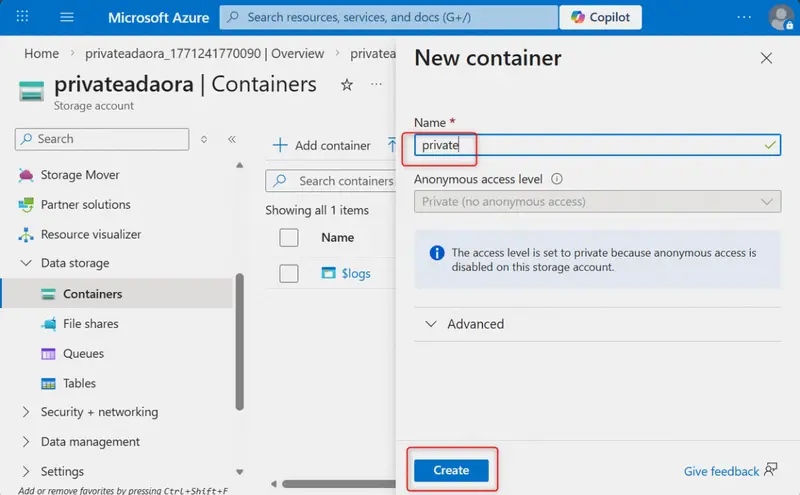Image resolution: width=800 pixels, height=495 pixels.
Task: Favorite privateadaora with the star icon
Action: coord(347,85)
